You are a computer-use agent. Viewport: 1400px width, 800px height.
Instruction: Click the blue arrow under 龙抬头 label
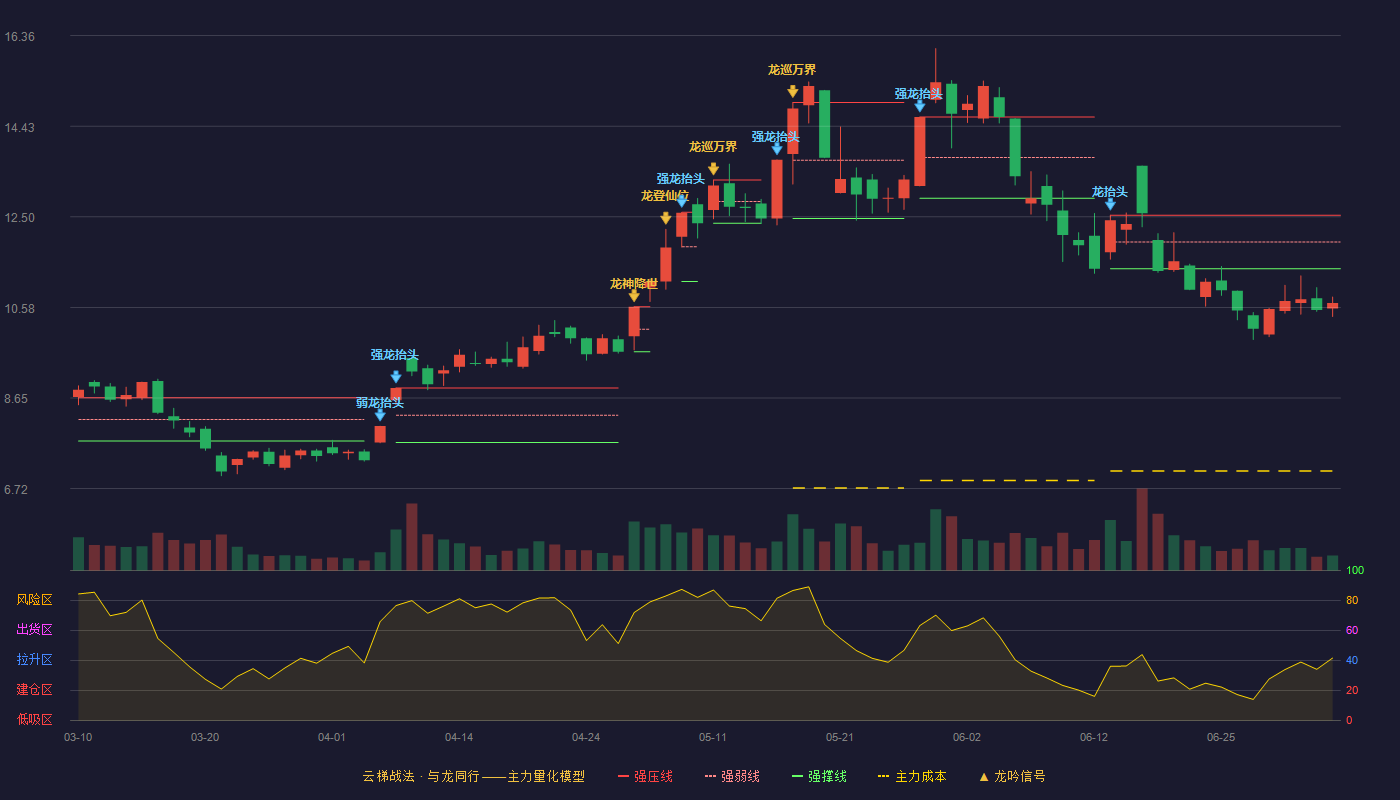click(x=1110, y=204)
